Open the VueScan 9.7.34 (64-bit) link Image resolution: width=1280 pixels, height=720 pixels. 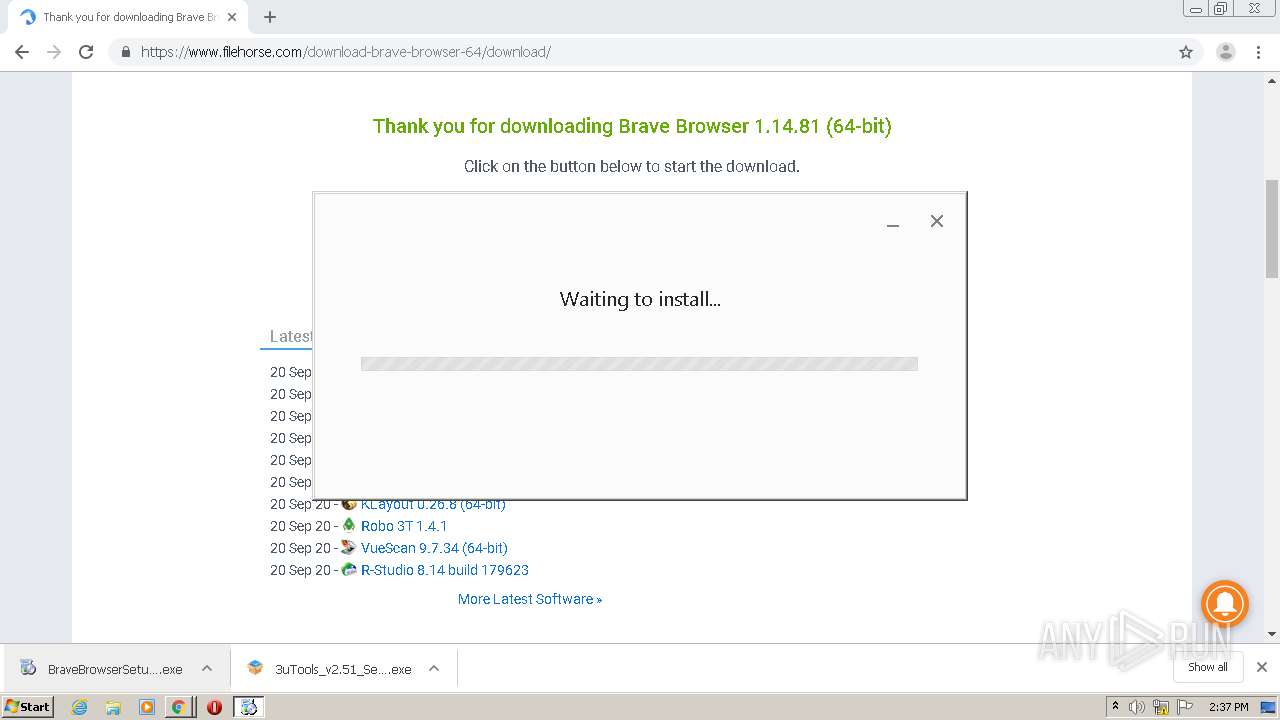coord(434,548)
